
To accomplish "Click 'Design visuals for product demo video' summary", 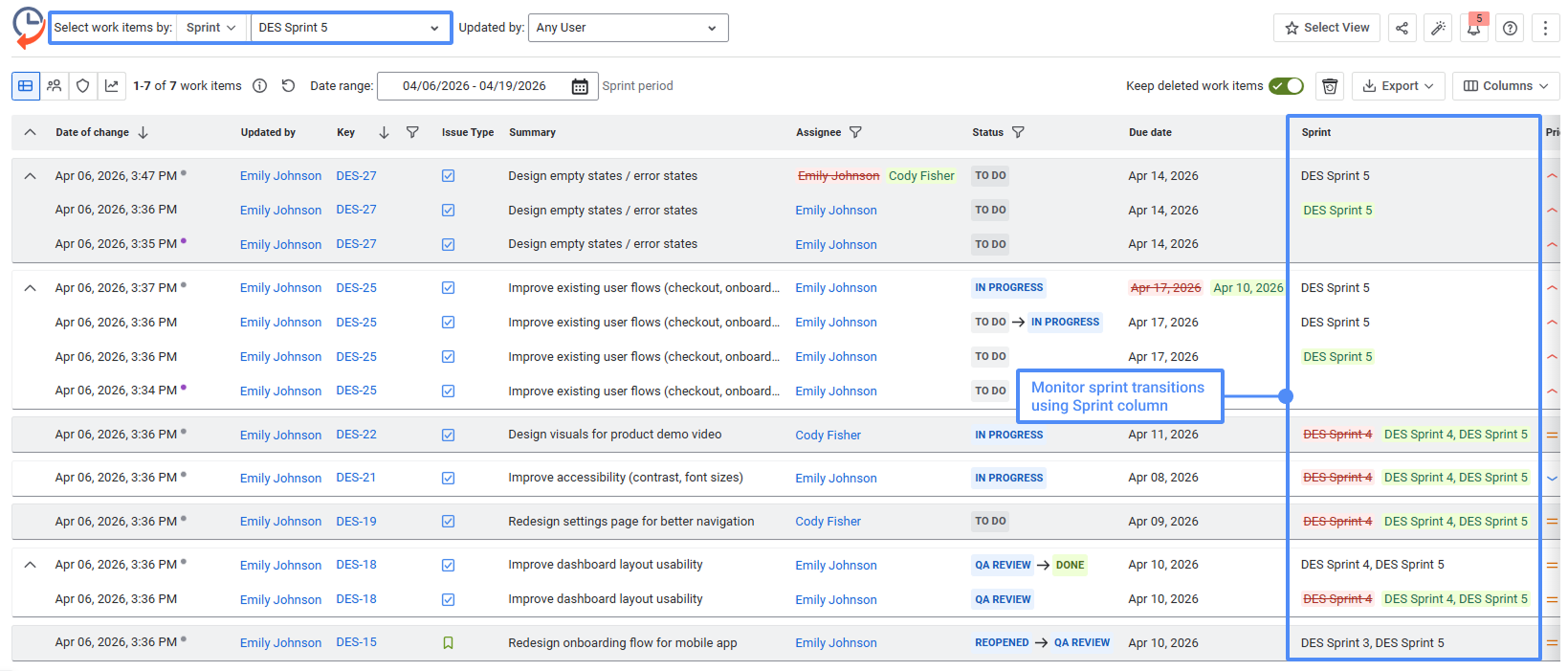I will pos(615,435).
